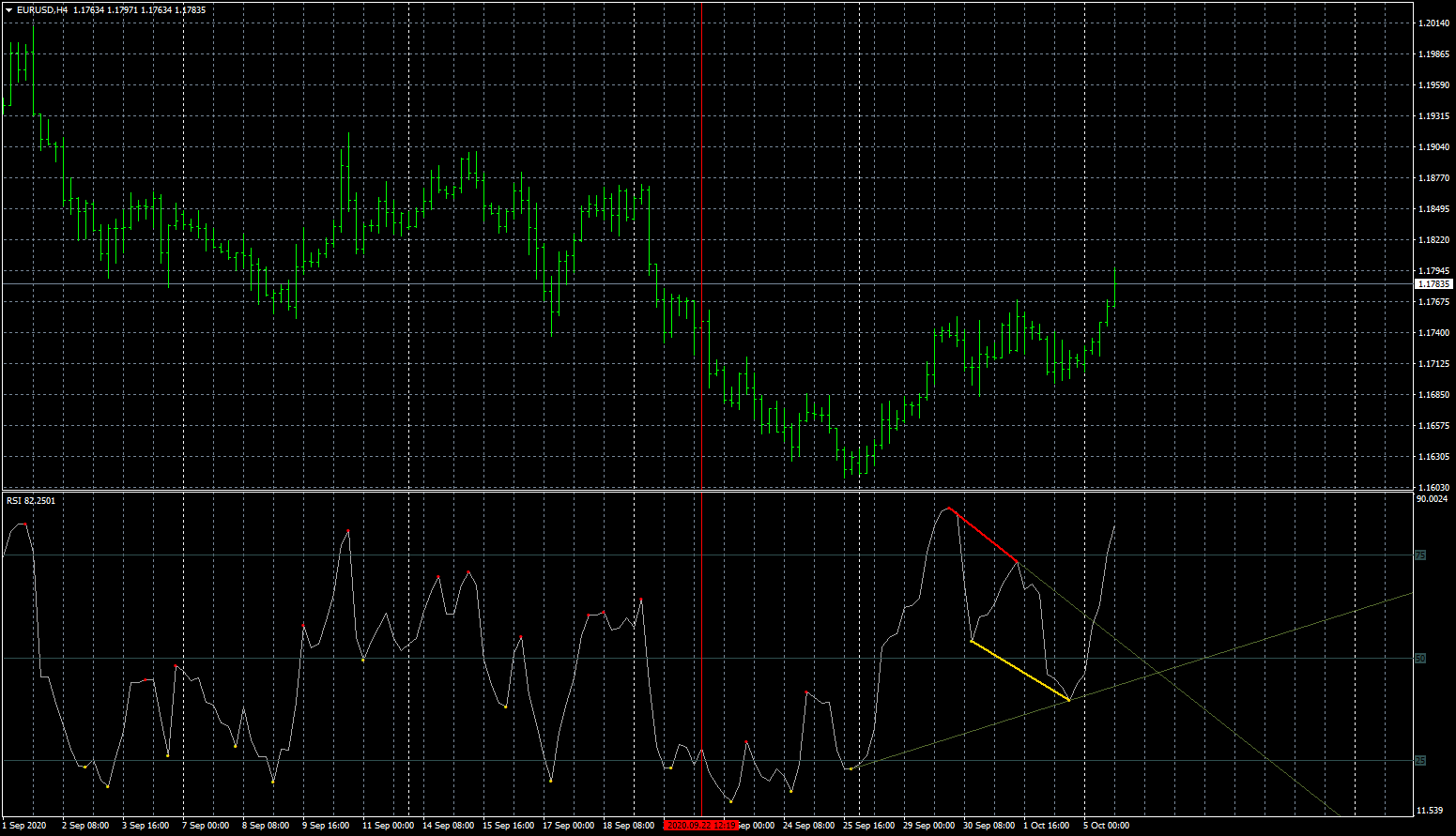Screen dimensions: 1456x836
Task: Click the 14 Sep 08:00 time label
Action: 449,826
